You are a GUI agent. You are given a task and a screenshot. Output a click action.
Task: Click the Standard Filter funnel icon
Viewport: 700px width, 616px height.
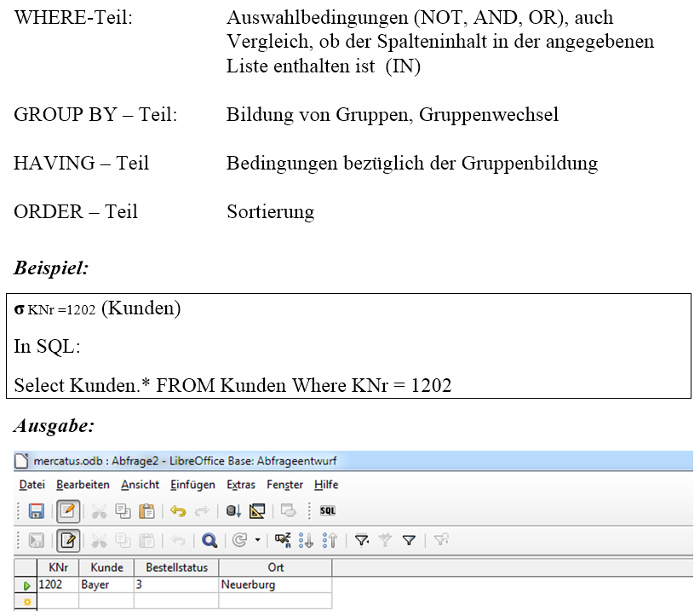[408, 541]
